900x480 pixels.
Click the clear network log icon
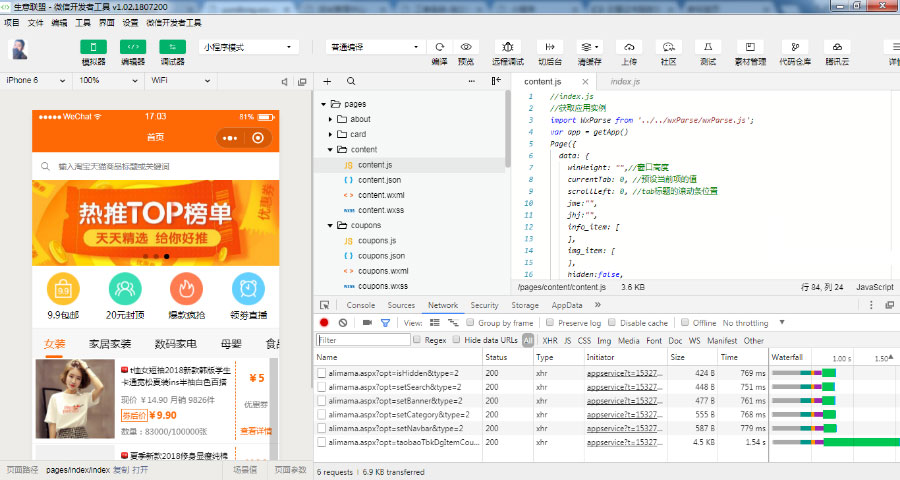coord(343,323)
